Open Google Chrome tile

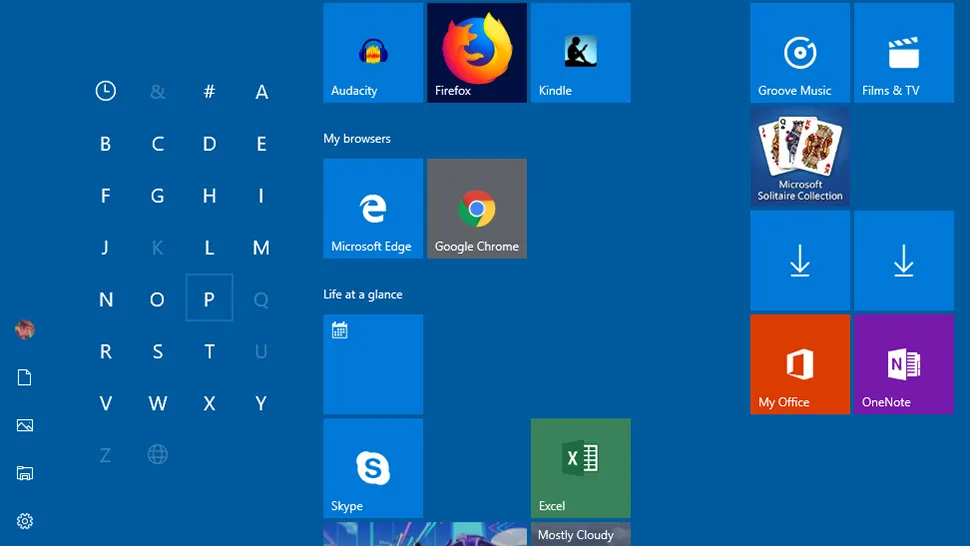(477, 208)
